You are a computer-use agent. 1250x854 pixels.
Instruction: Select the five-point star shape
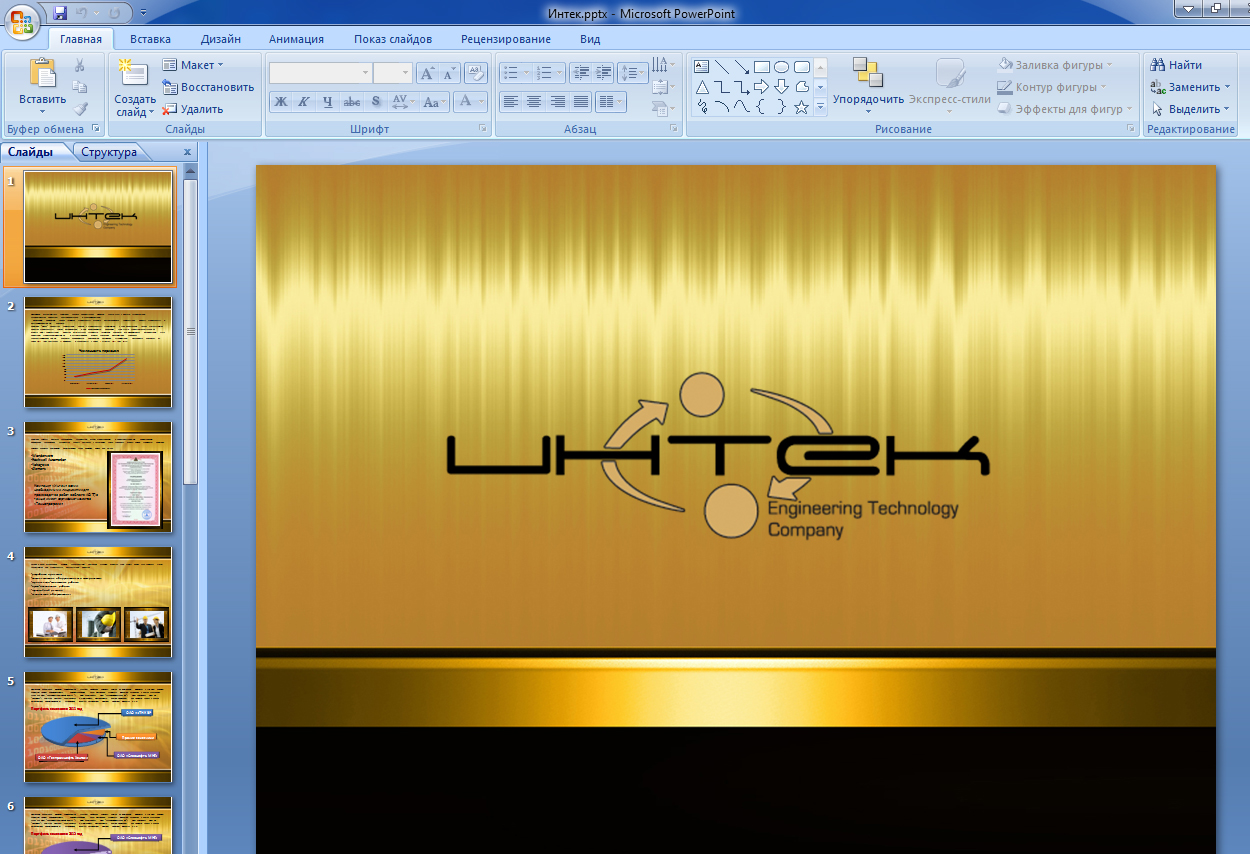pos(801,107)
